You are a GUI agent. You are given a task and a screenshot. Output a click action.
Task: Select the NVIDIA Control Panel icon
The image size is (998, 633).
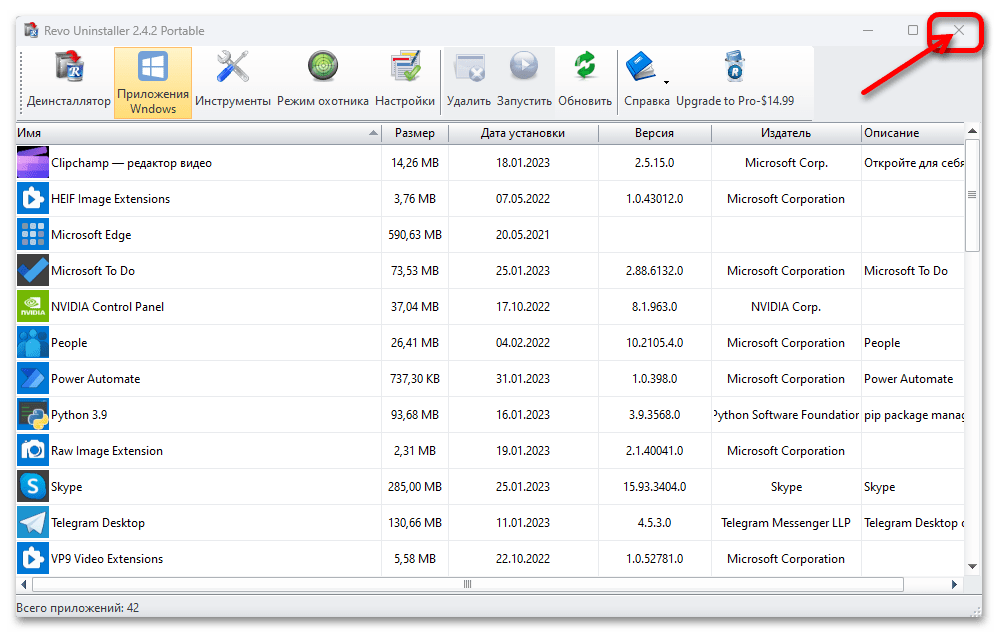[x=32, y=307]
